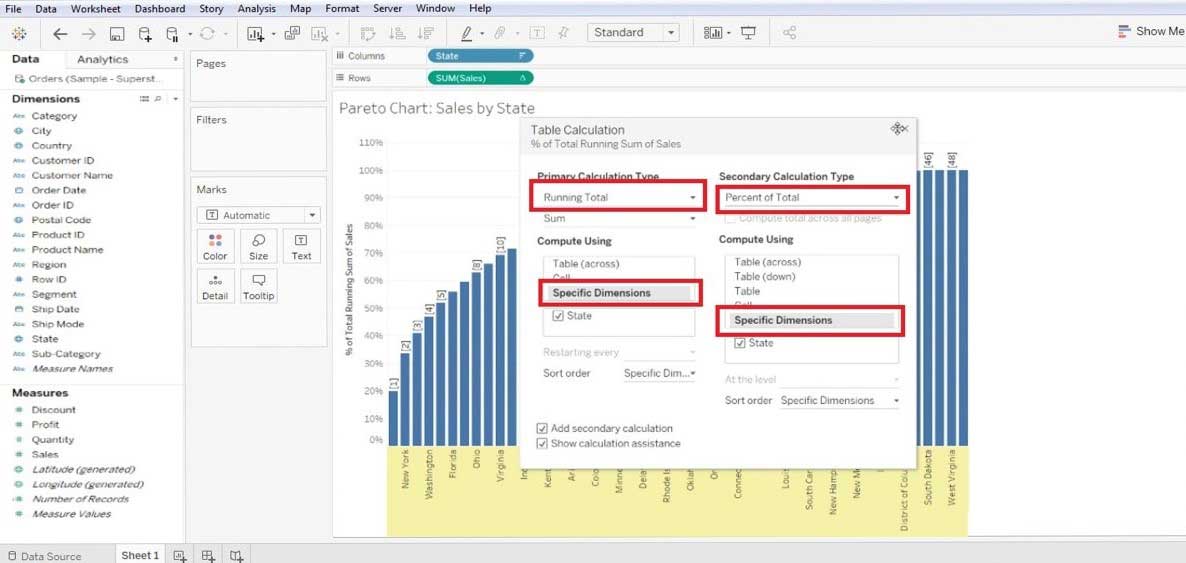Click the Duplicate sheet icon
Screen dimensions: 1186x563
coord(292,33)
